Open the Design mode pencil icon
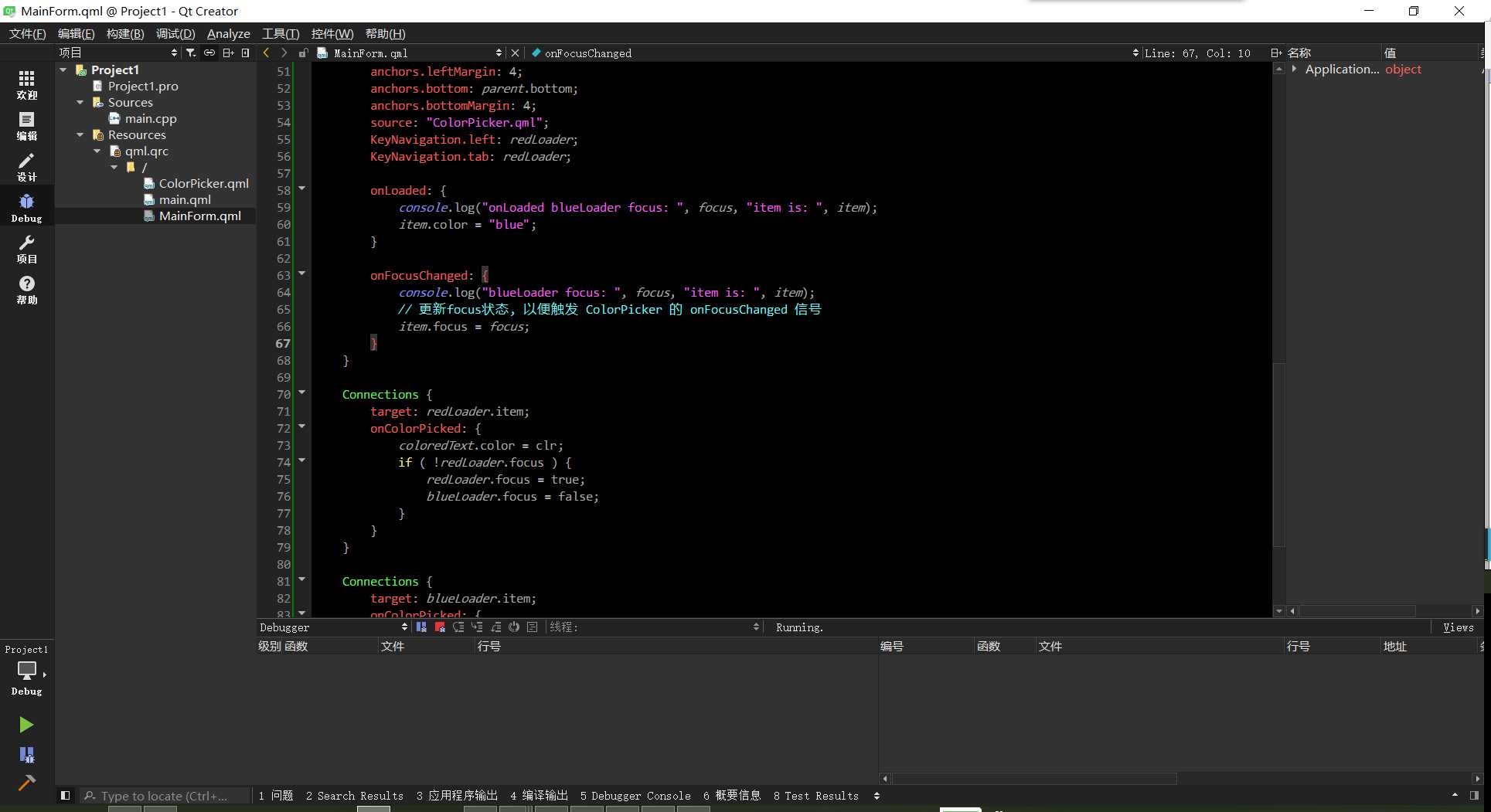The height and width of the screenshot is (812, 1491). [x=26, y=167]
